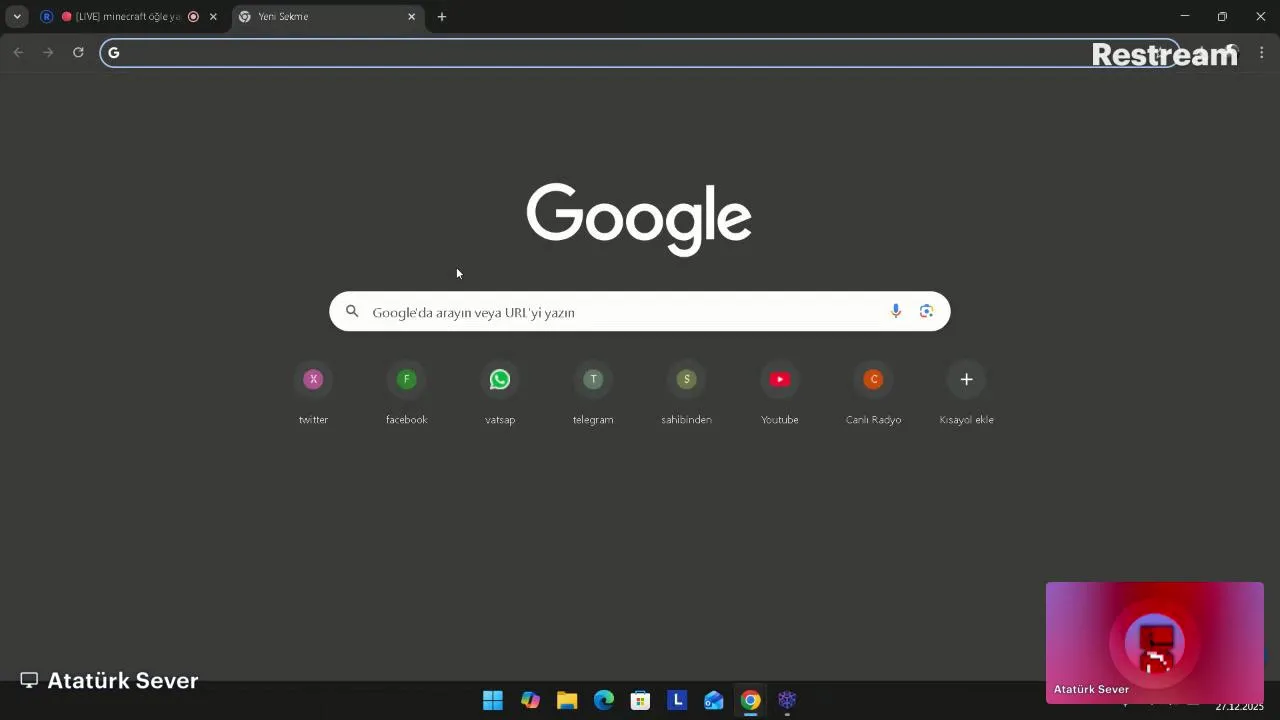Go back to previous page
This screenshot has height=720, width=1280.
[18, 52]
